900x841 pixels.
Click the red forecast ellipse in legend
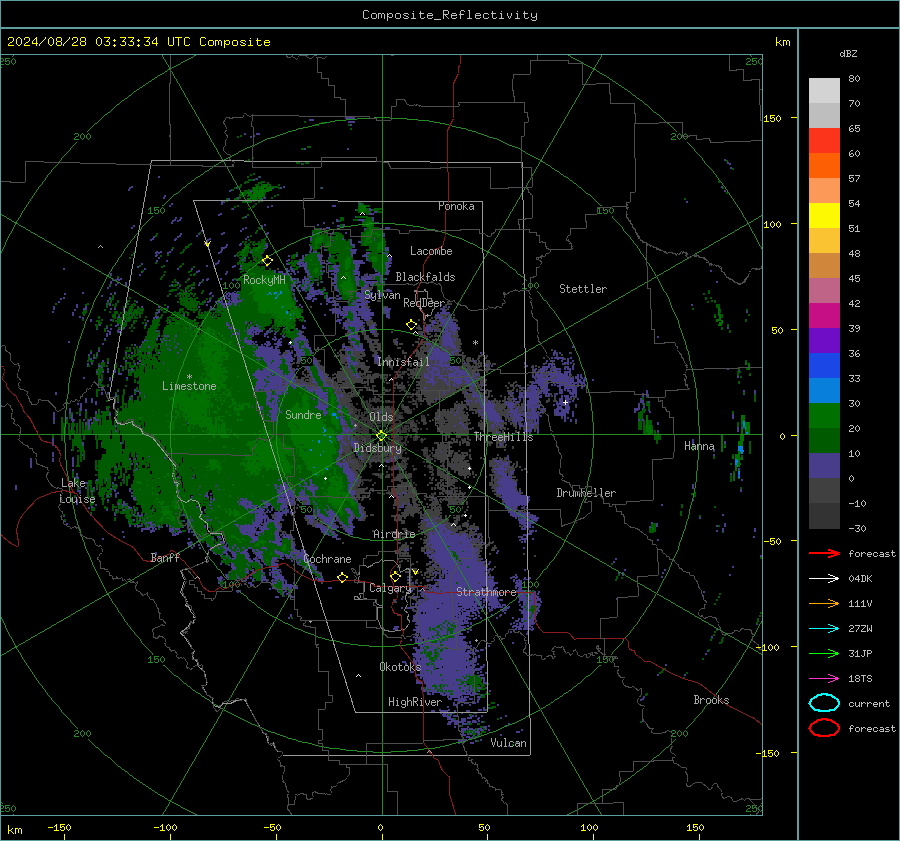(824, 728)
